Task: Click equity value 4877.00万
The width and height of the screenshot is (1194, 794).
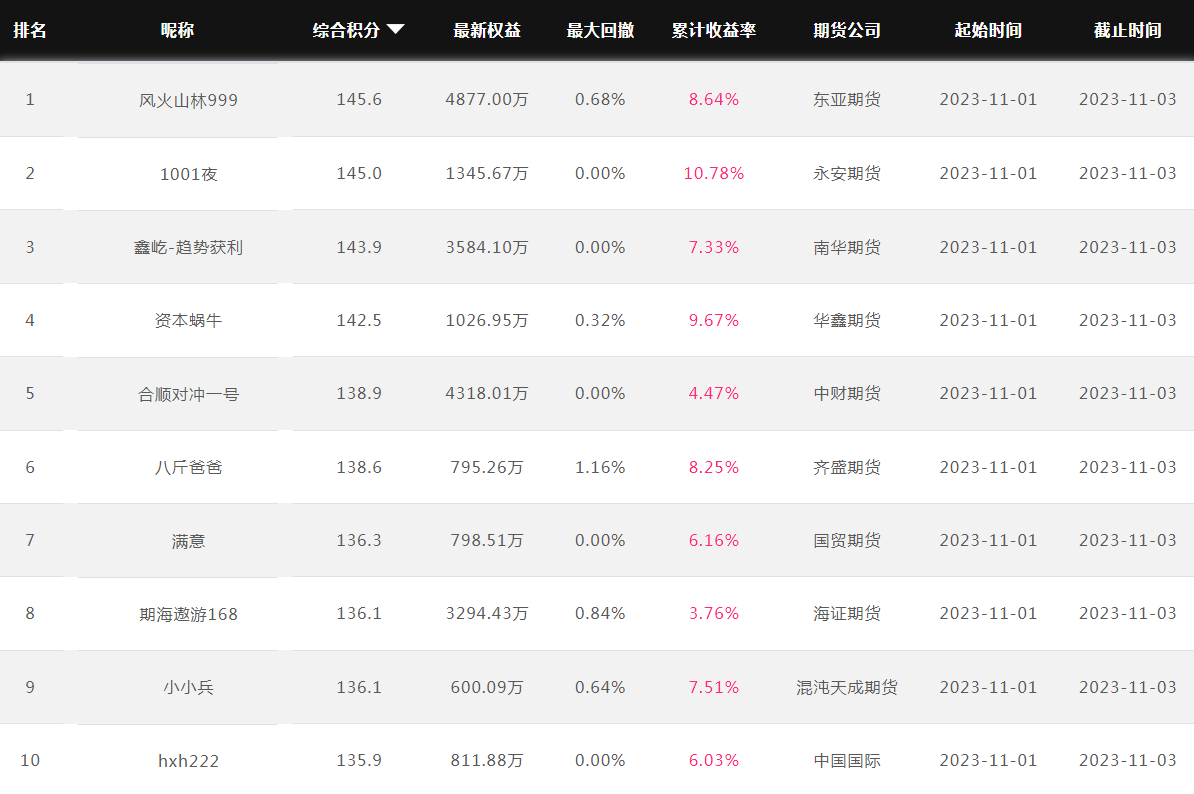Action: pyautogui.click(x=487, y=100)
